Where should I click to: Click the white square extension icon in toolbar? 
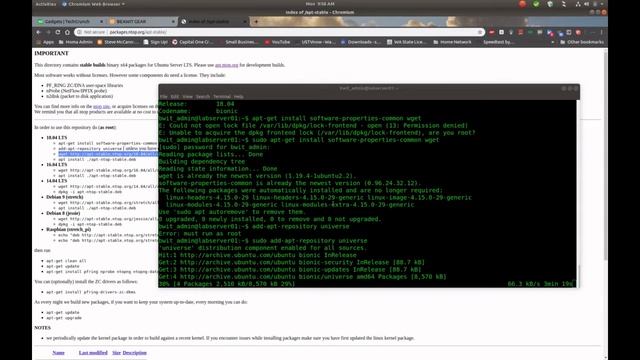pyautogui.click(x=502, y=32)
